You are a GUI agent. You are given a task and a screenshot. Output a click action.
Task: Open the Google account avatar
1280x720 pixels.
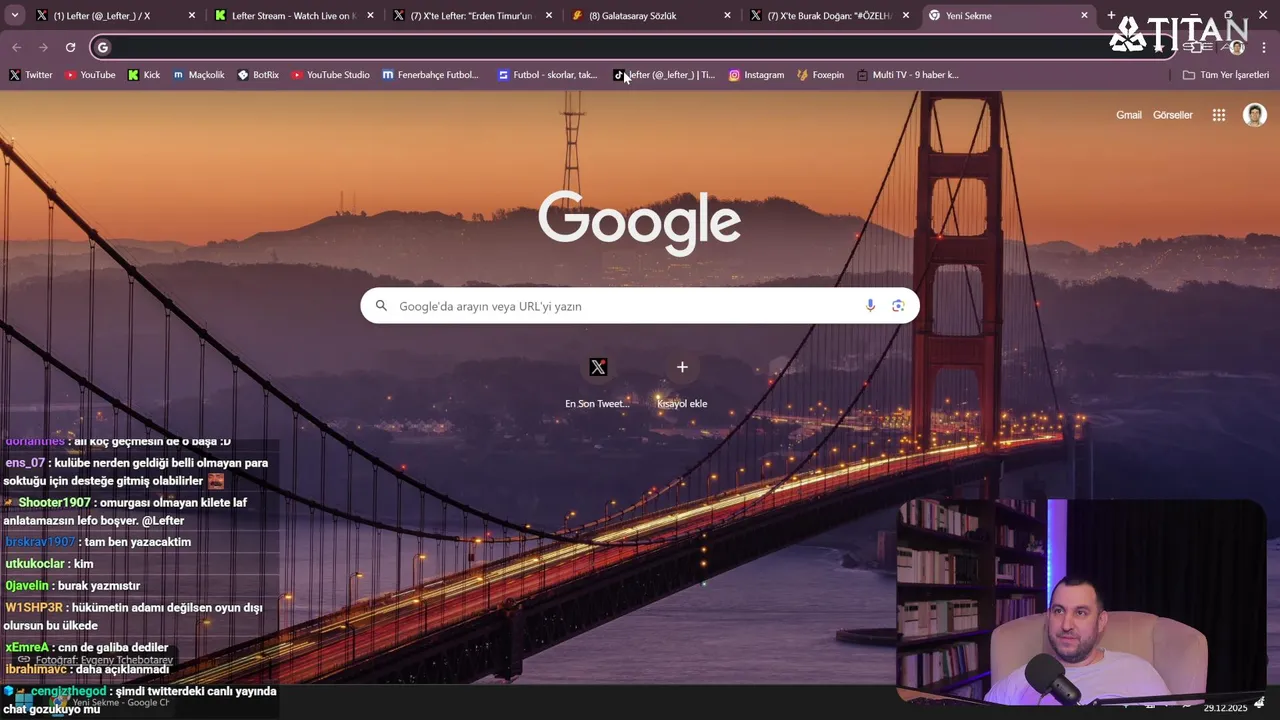(1254, 115)
